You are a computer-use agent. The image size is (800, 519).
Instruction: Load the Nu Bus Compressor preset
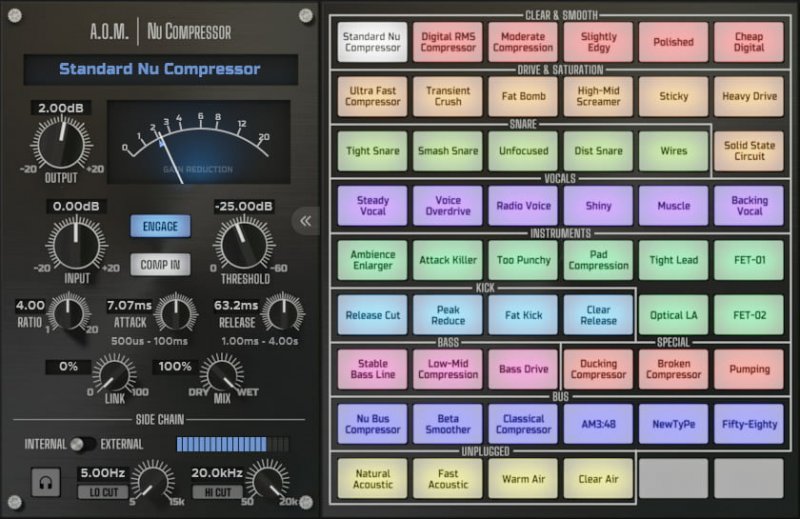[372, 424]
